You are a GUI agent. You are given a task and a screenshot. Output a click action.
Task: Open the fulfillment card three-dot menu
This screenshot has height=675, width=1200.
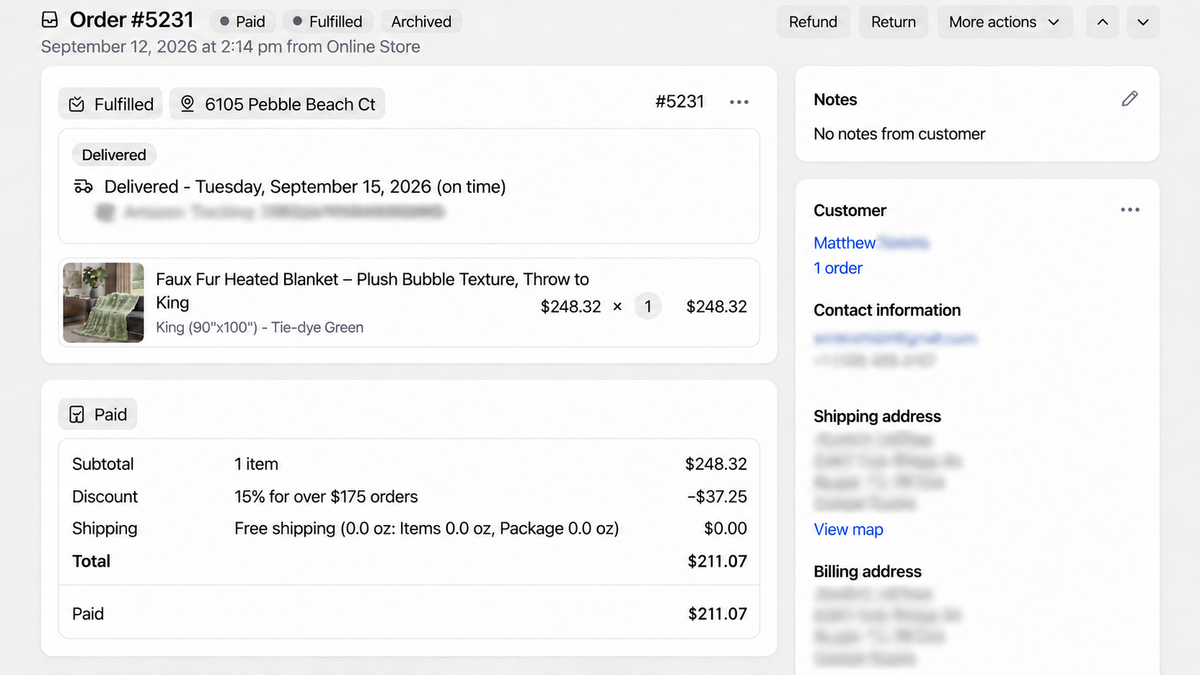[739, 102]
